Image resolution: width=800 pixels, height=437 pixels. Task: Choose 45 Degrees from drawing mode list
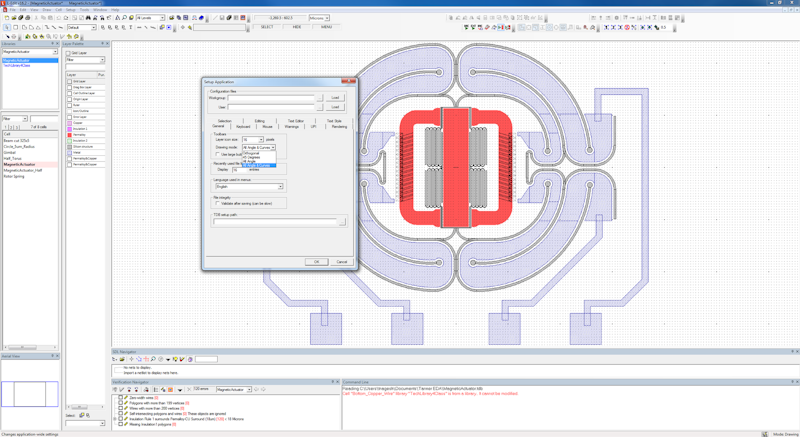pyautogui.click(x=251, y=157)
